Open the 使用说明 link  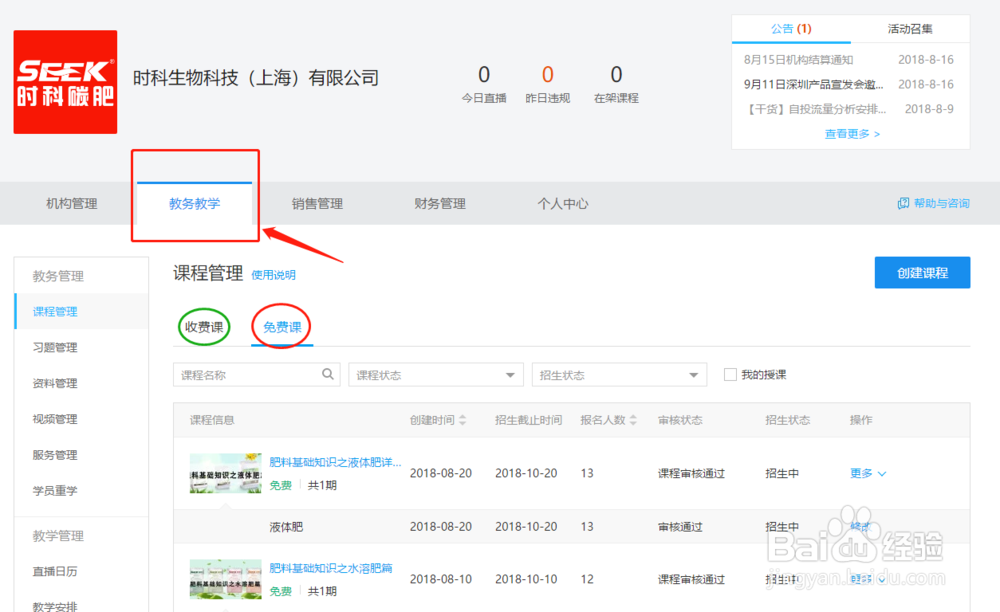tap(273, 275)
